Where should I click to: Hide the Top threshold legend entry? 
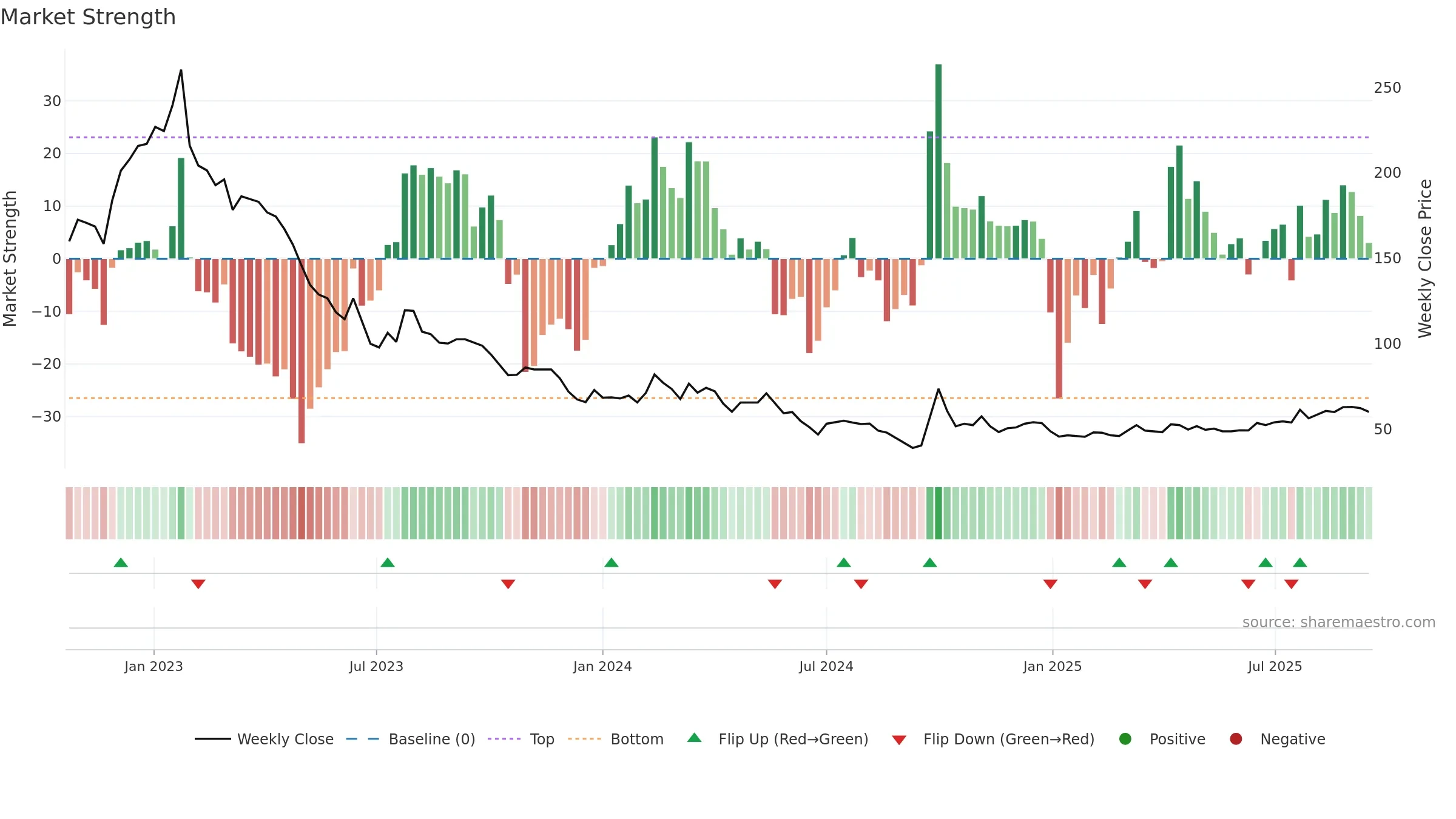tap(521, 739)
